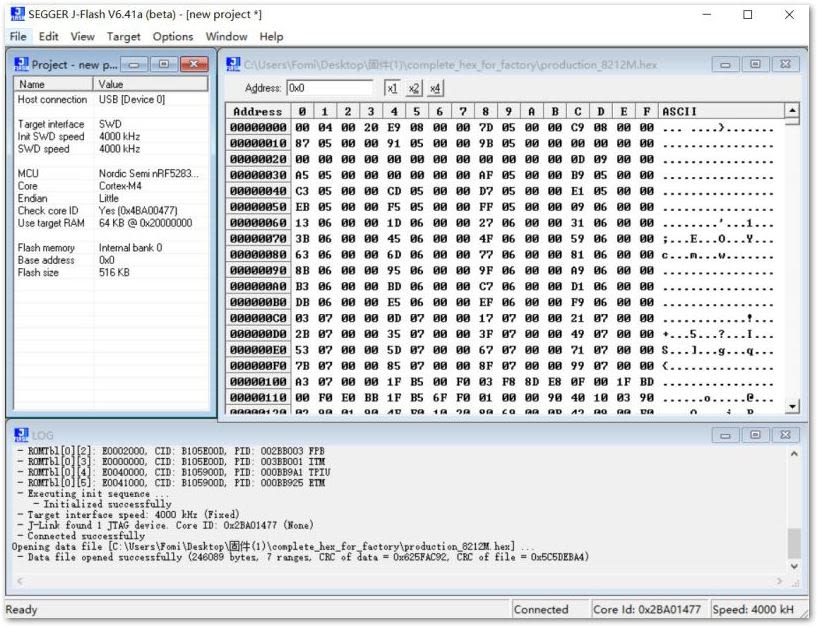Viewport: 818px width, 627px height.
Task: Close the LOG panel
Action: tap(785, 435)
